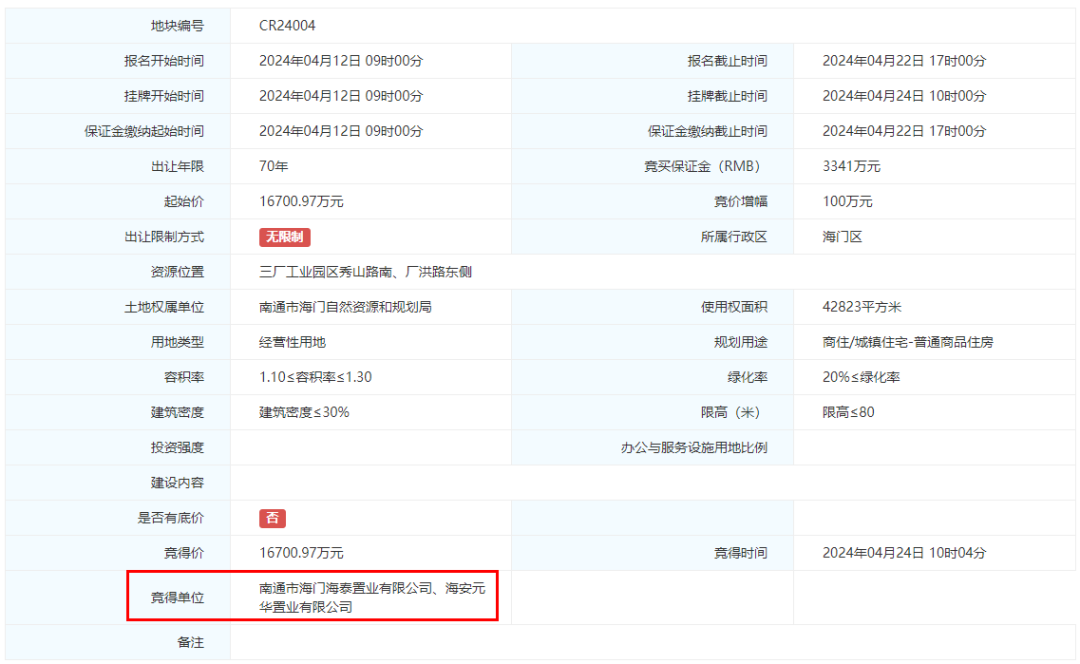Viewport: 1080px width, 664px height.
Task: Select the area value 42823平方米
Action: point(862,307)
